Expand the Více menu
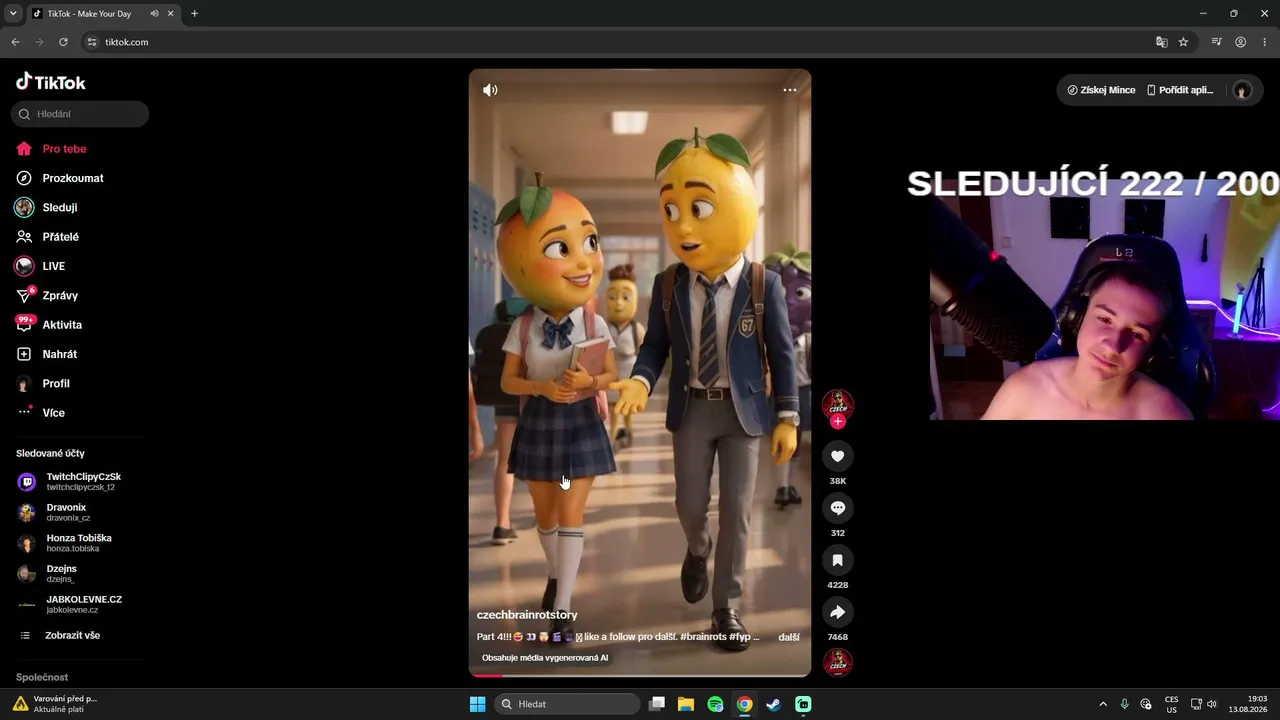The image size is (1280, 720). 53,413
